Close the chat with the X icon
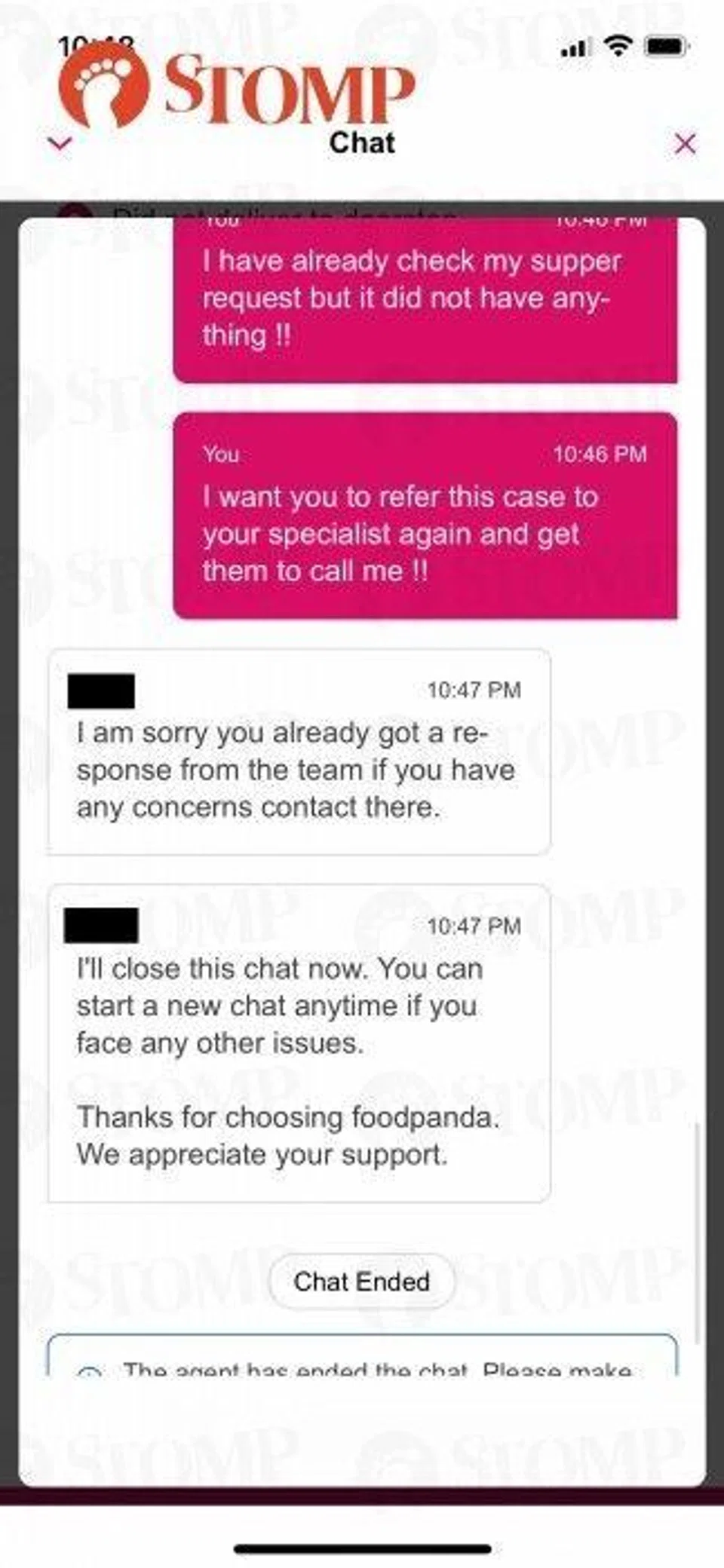Image resolution: width=724 pixels, height=1568 pixels. tap(685, 143)
